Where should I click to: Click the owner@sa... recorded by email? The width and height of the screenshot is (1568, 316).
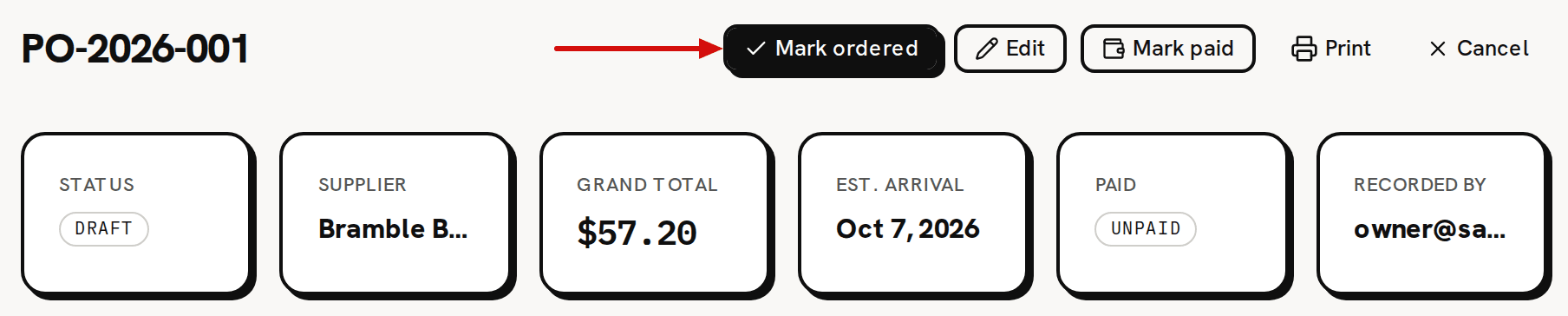(x=1429, y=229)
